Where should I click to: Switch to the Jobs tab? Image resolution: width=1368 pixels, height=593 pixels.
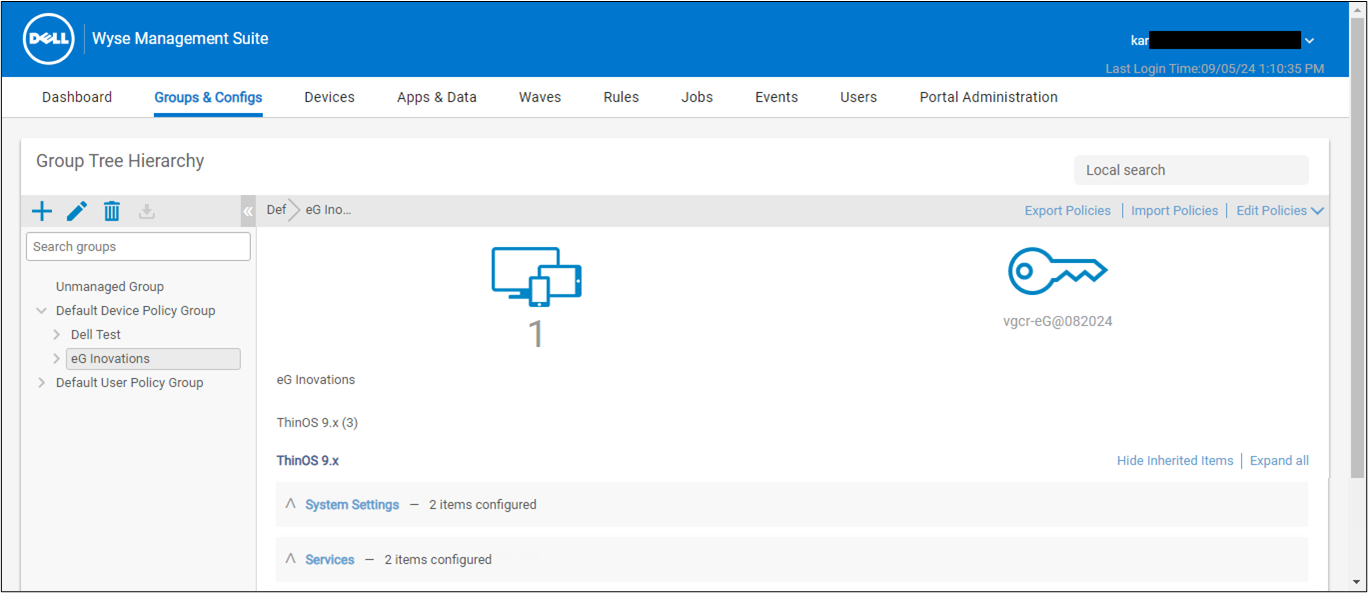pyautogui.click(x=697, y=97)
